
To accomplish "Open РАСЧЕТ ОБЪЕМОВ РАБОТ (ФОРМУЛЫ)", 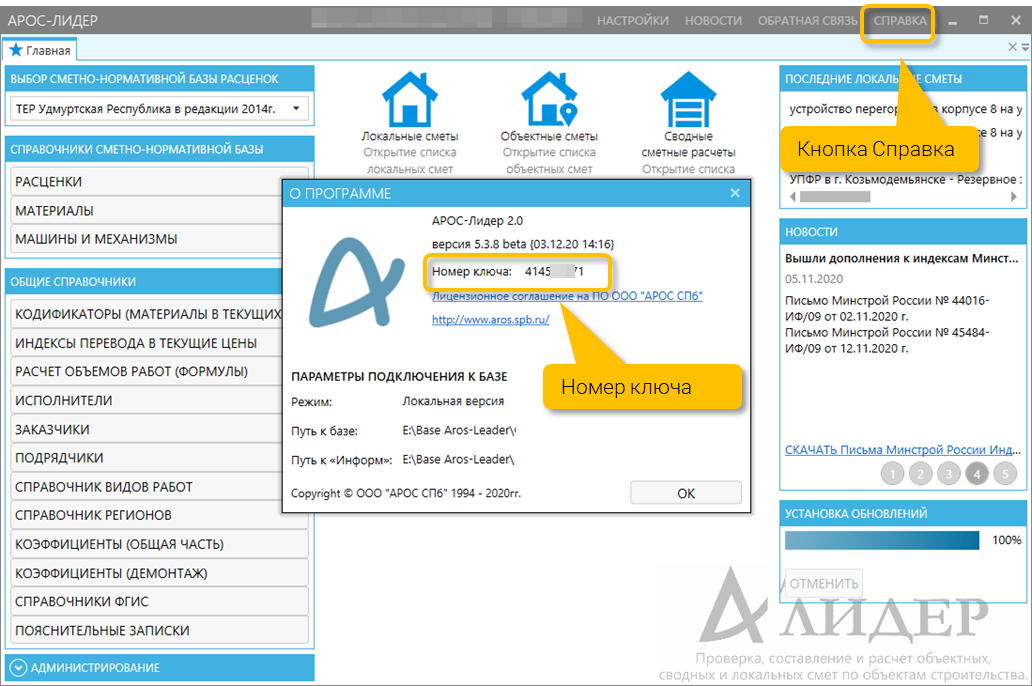I will [x=146, y=371].
